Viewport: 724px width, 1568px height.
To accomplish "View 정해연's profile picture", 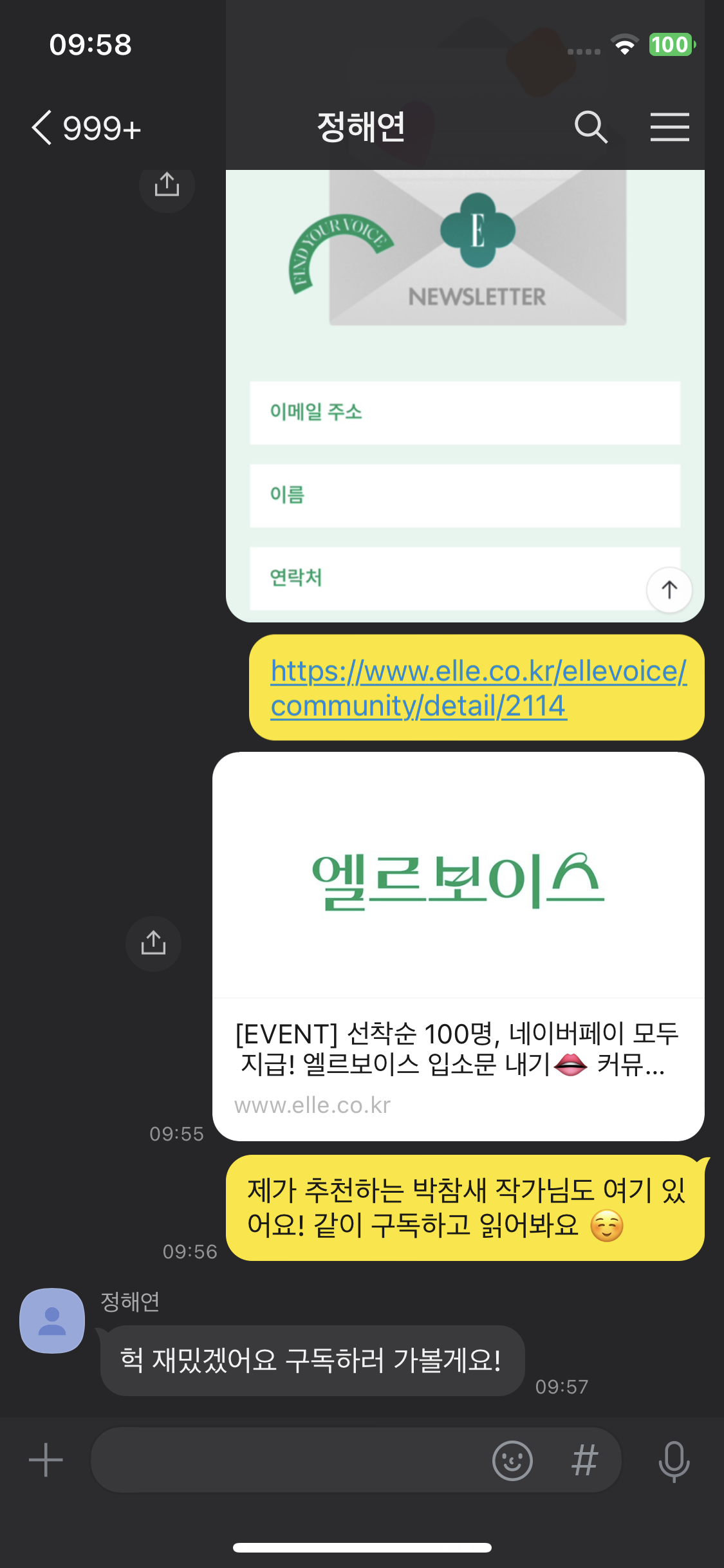I will click(x=52, y=1320).
